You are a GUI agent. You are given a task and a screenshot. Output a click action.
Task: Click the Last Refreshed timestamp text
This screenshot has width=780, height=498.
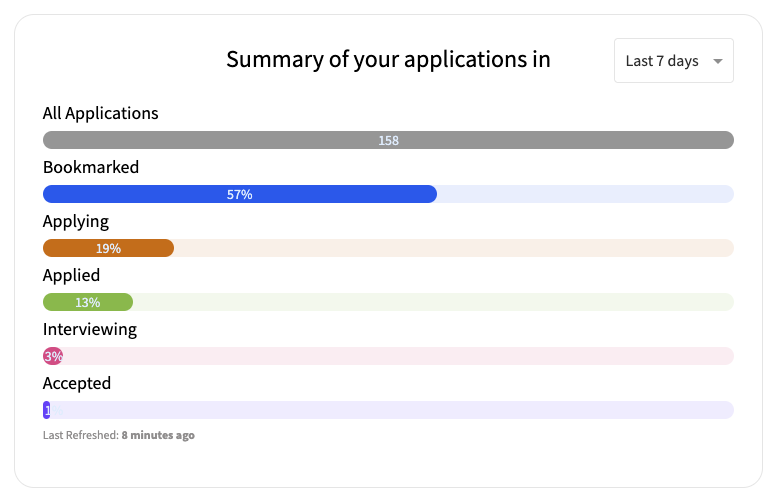pos(118,435)
